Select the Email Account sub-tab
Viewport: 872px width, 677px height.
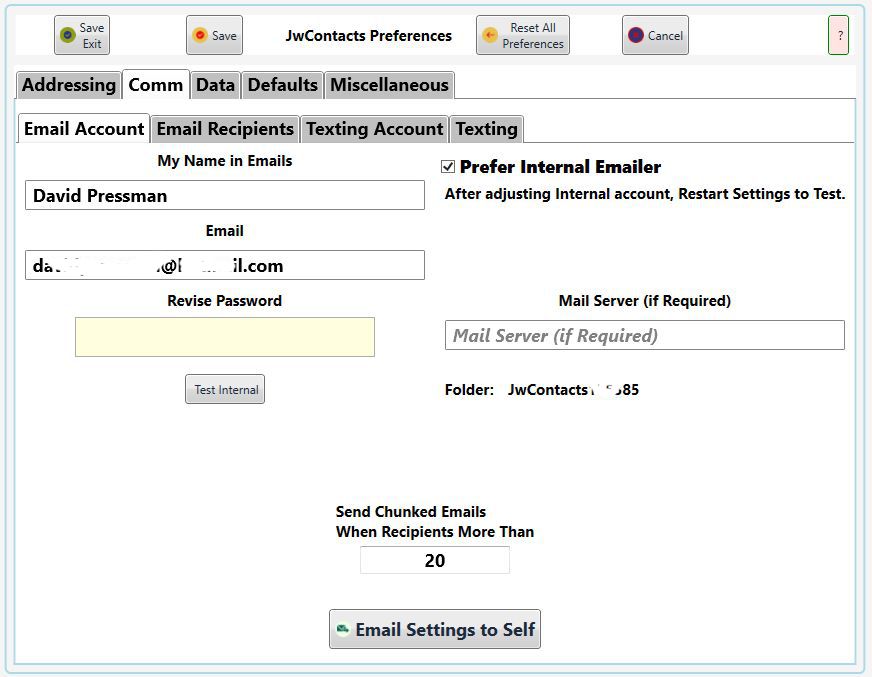pyautogui.click(x=84, y=129)
